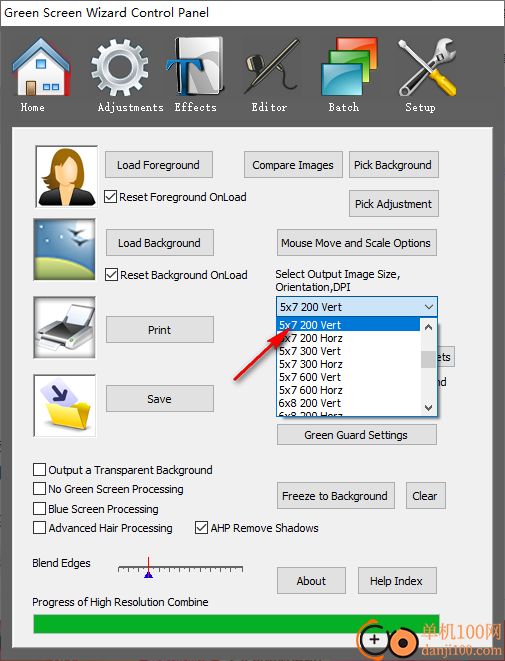This screenshot has height=661, width=505.
Task: Click the save folder icon
Action: [x=64, y=406]
